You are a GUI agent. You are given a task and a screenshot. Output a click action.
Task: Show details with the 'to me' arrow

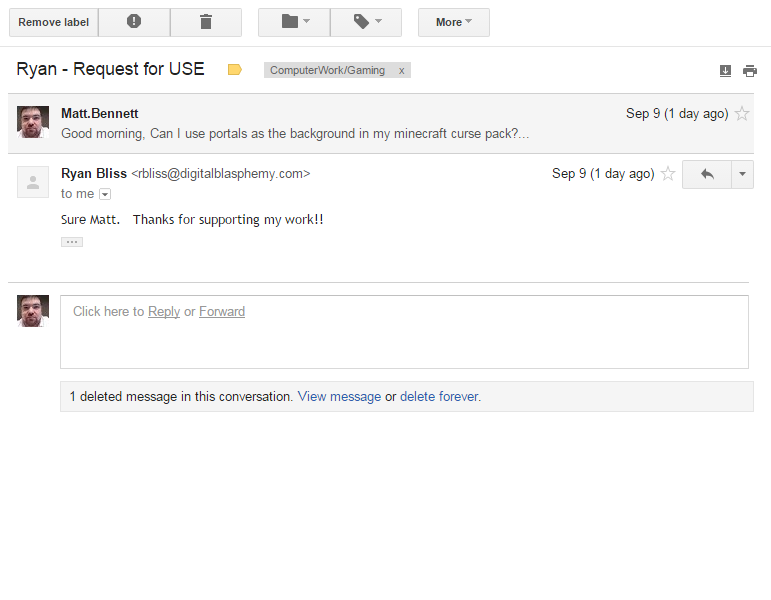pos(105,194)
